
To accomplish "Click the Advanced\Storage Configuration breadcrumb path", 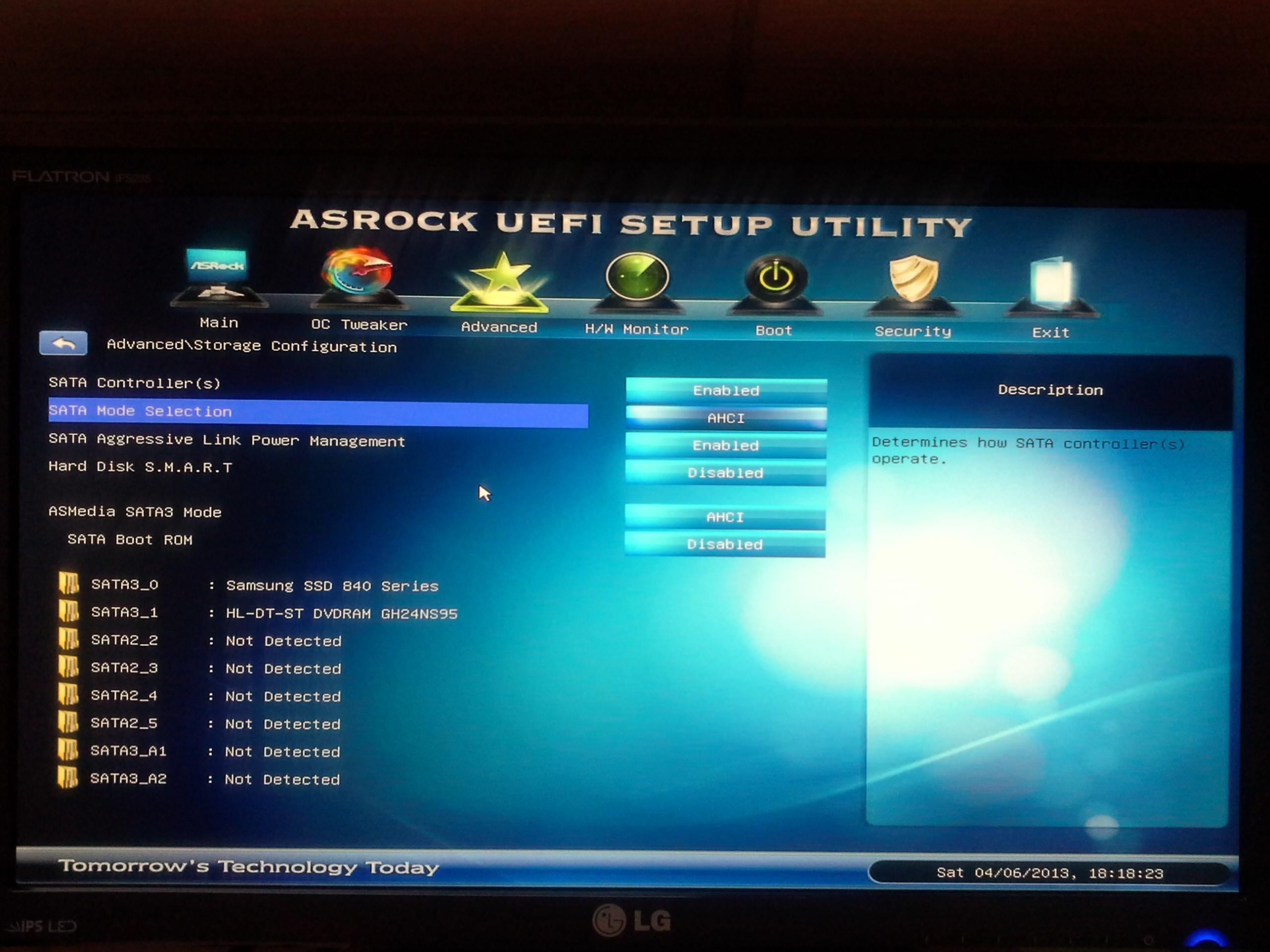I will [x=252, y=345].
